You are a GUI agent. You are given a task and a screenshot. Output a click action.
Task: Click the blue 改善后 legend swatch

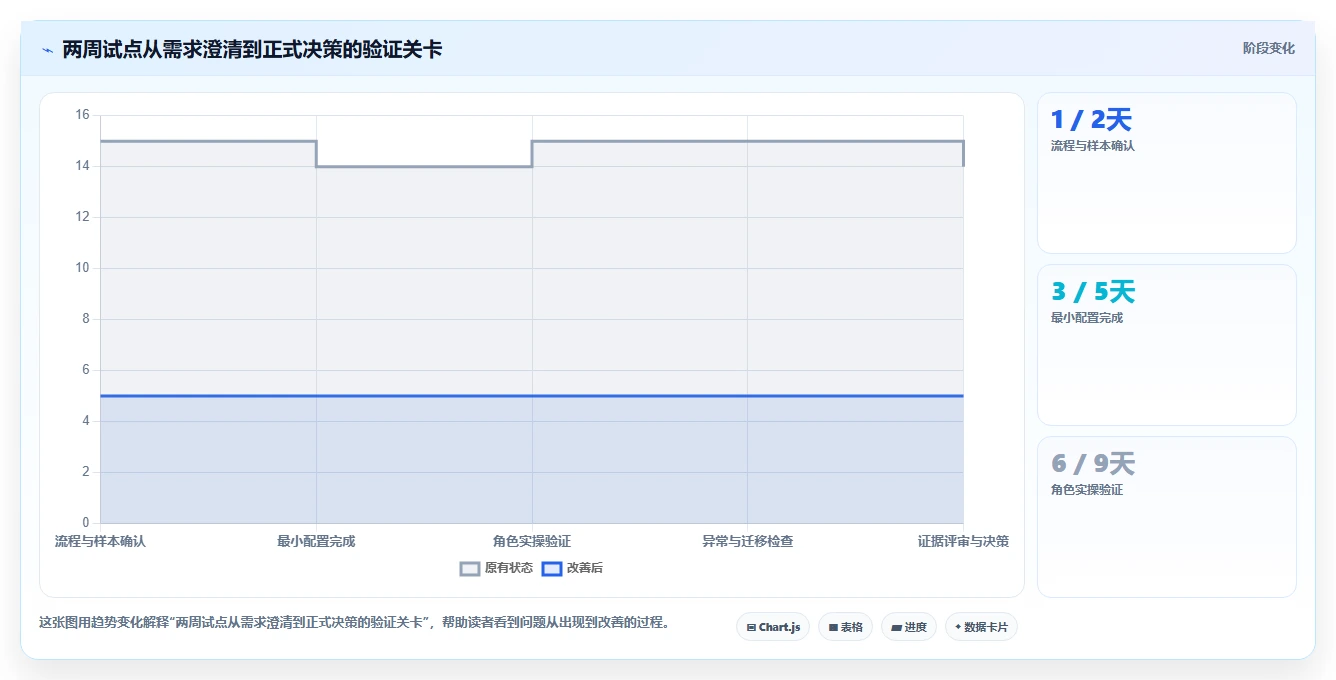[552, 568]
